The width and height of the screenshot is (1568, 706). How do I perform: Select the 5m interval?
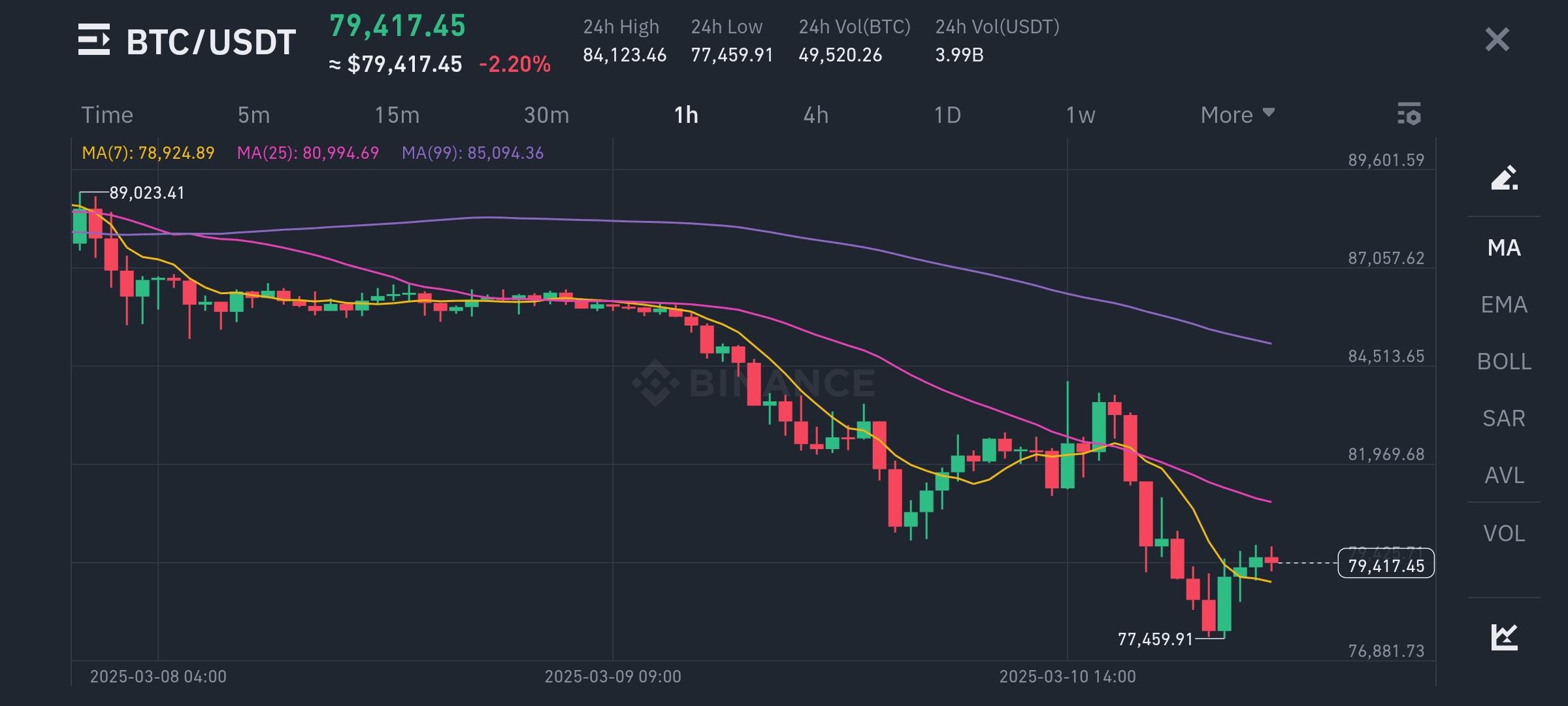point(253,115)
